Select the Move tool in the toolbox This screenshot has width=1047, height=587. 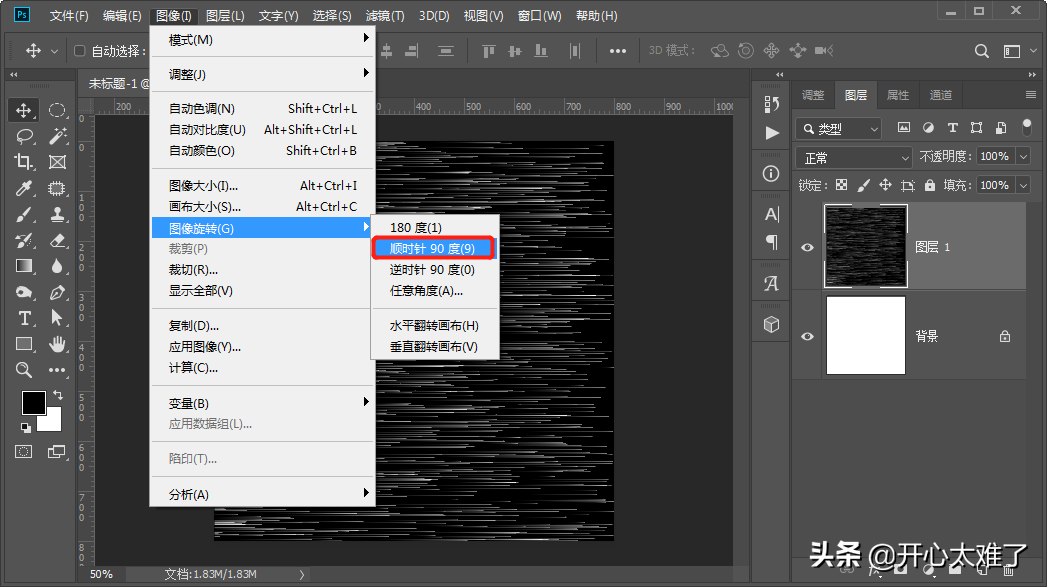(23, 110)
